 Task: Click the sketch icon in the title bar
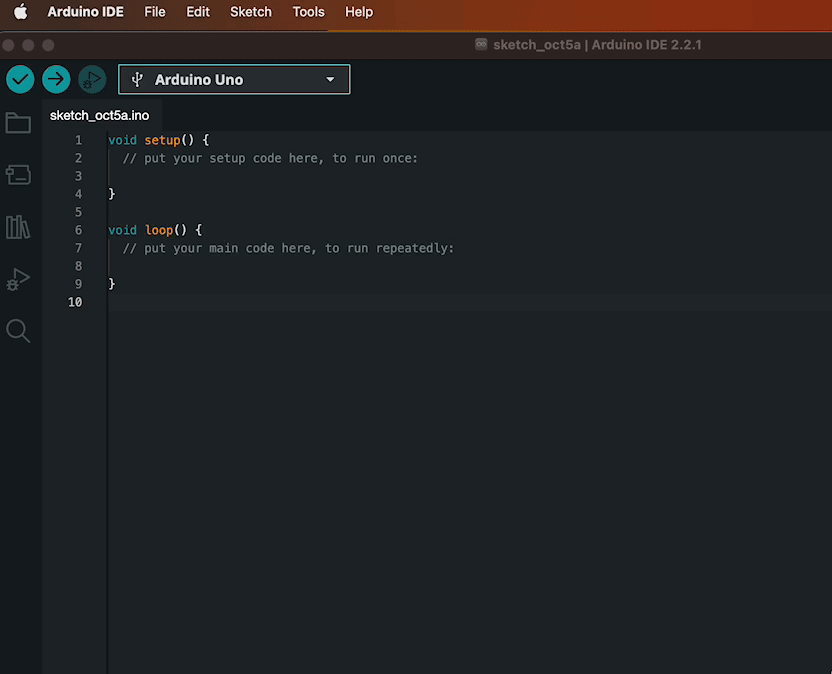pos(481,44)
